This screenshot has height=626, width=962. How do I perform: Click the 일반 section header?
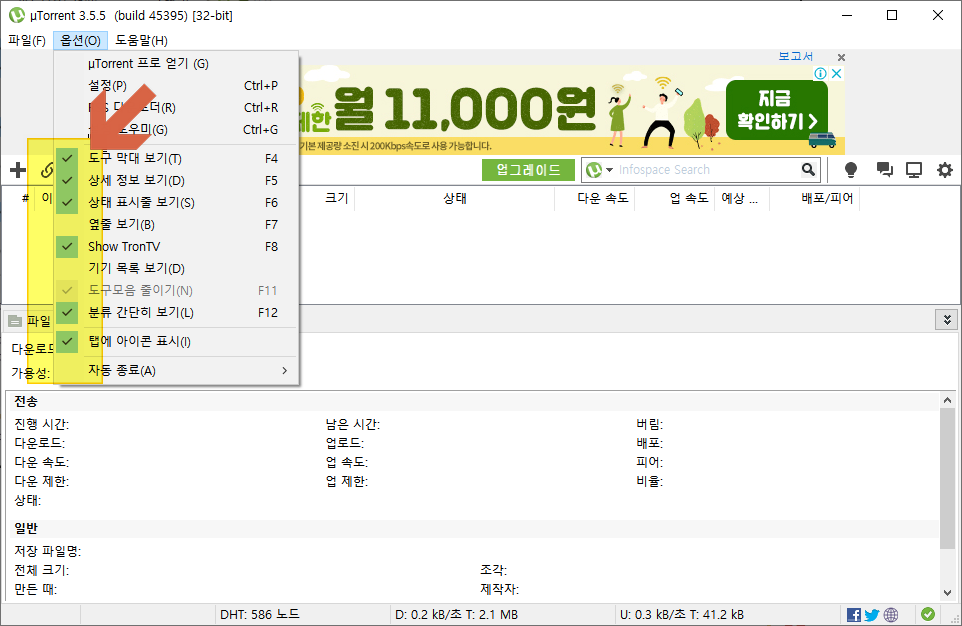point(26,528)
